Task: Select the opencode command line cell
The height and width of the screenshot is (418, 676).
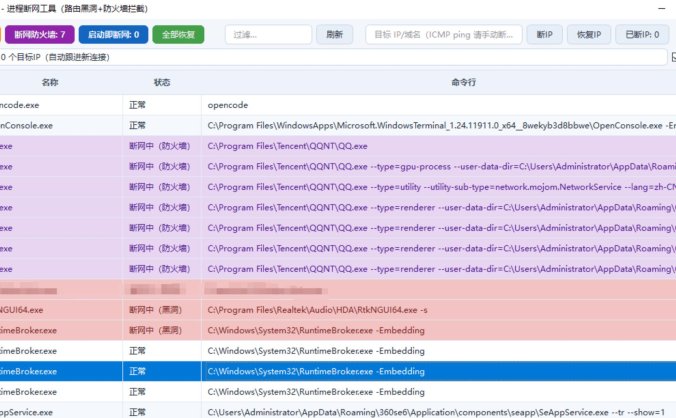Action: [439, 105]
